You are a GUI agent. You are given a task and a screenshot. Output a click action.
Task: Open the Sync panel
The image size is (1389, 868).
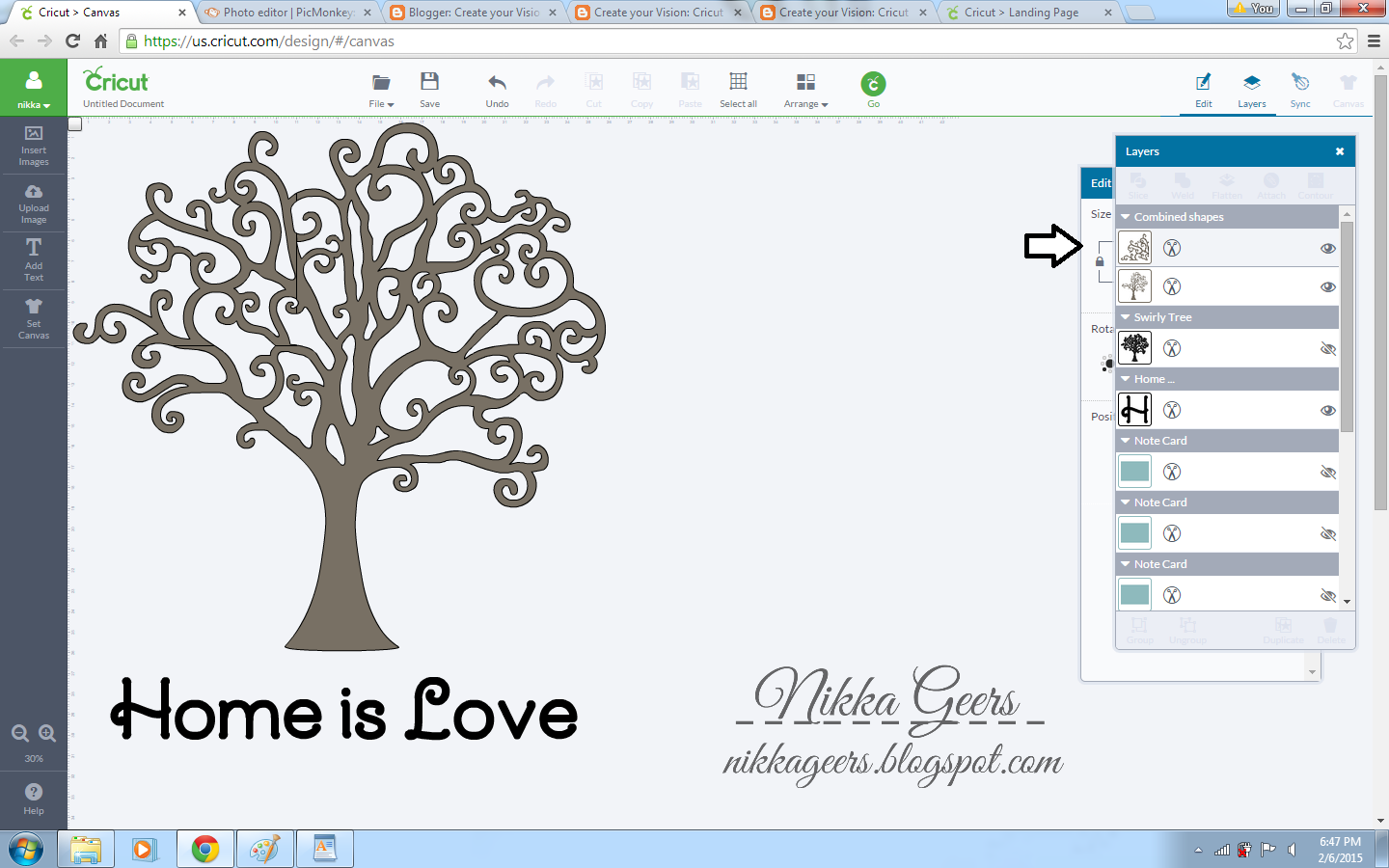1300,89
